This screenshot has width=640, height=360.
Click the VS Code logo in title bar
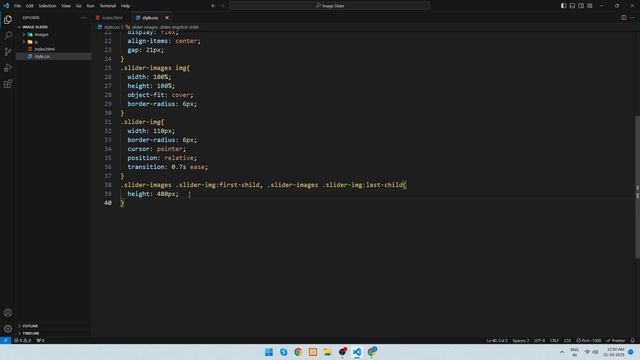[6, 6]
